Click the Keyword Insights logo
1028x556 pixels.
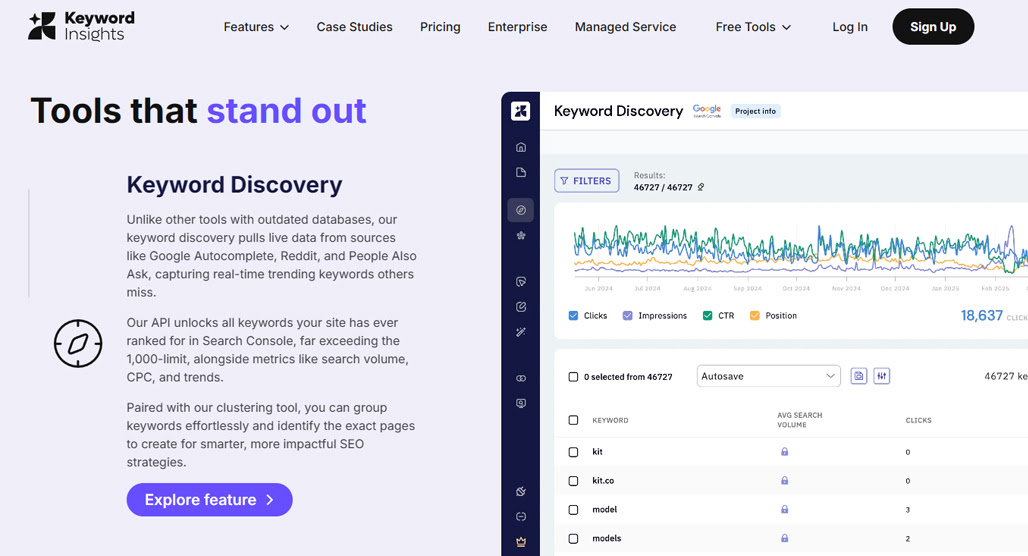[81, 27]
